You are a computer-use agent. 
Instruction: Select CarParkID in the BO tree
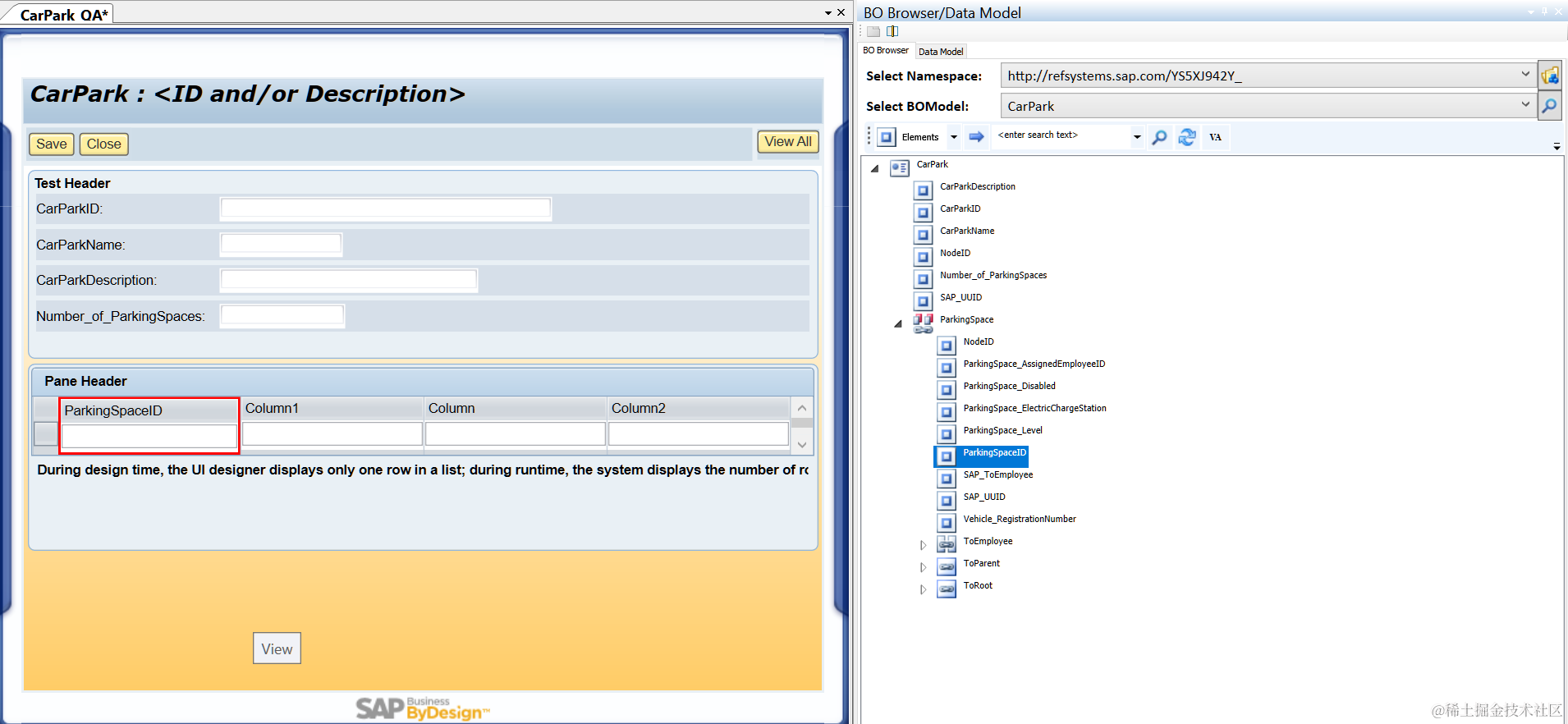tap(961, 209)
